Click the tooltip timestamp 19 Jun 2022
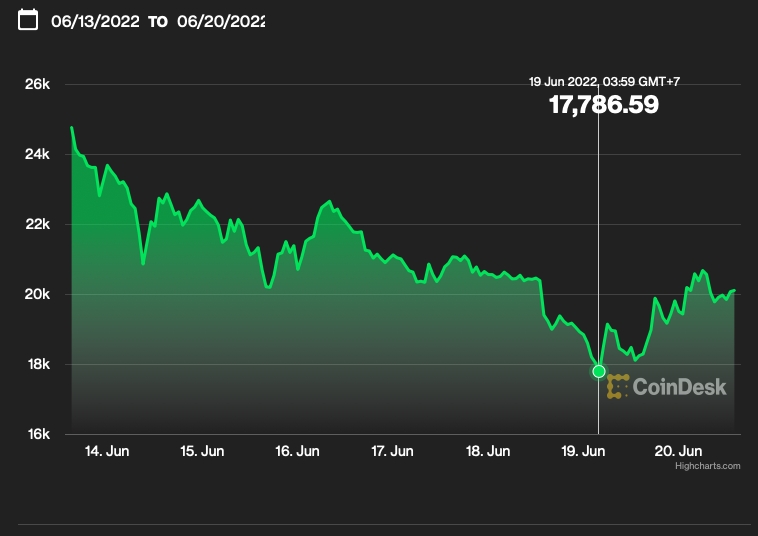Screen dimensions: 758x536 (x=563, y=82)
